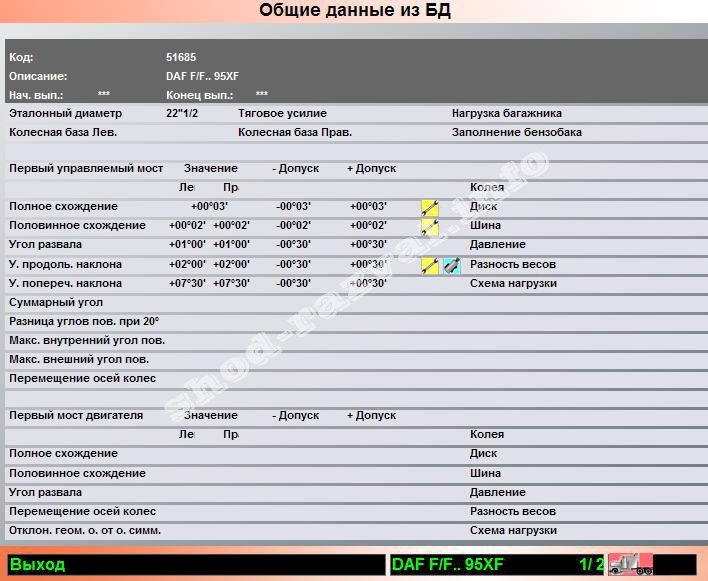The height and width of the screenshot is (581, 708).
Task: Click the Тяговое усилие label
Action: [x=282, y=114]
